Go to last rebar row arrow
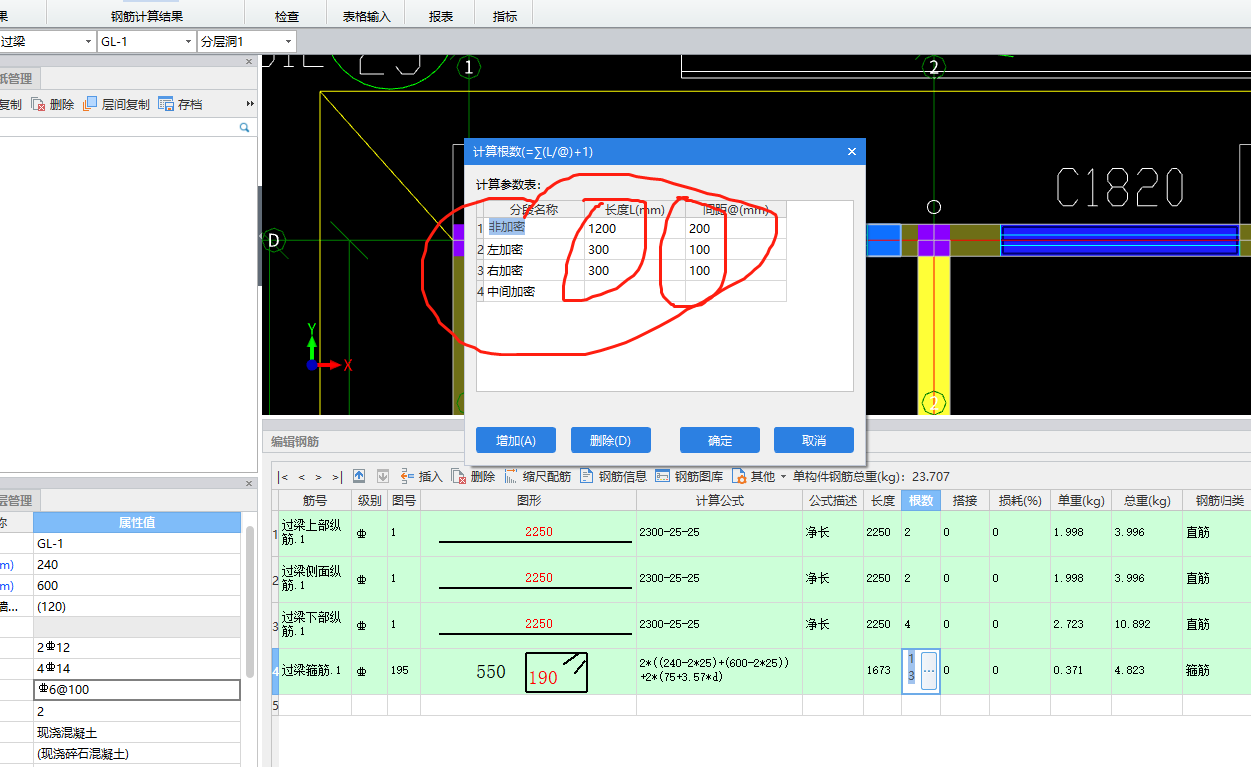1251x767 pixels. click(x=336, y=477)
